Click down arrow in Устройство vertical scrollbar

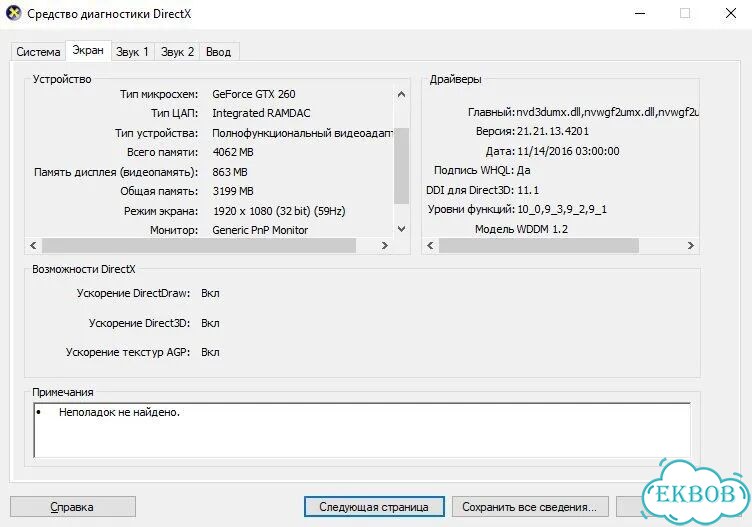(401, 229)
